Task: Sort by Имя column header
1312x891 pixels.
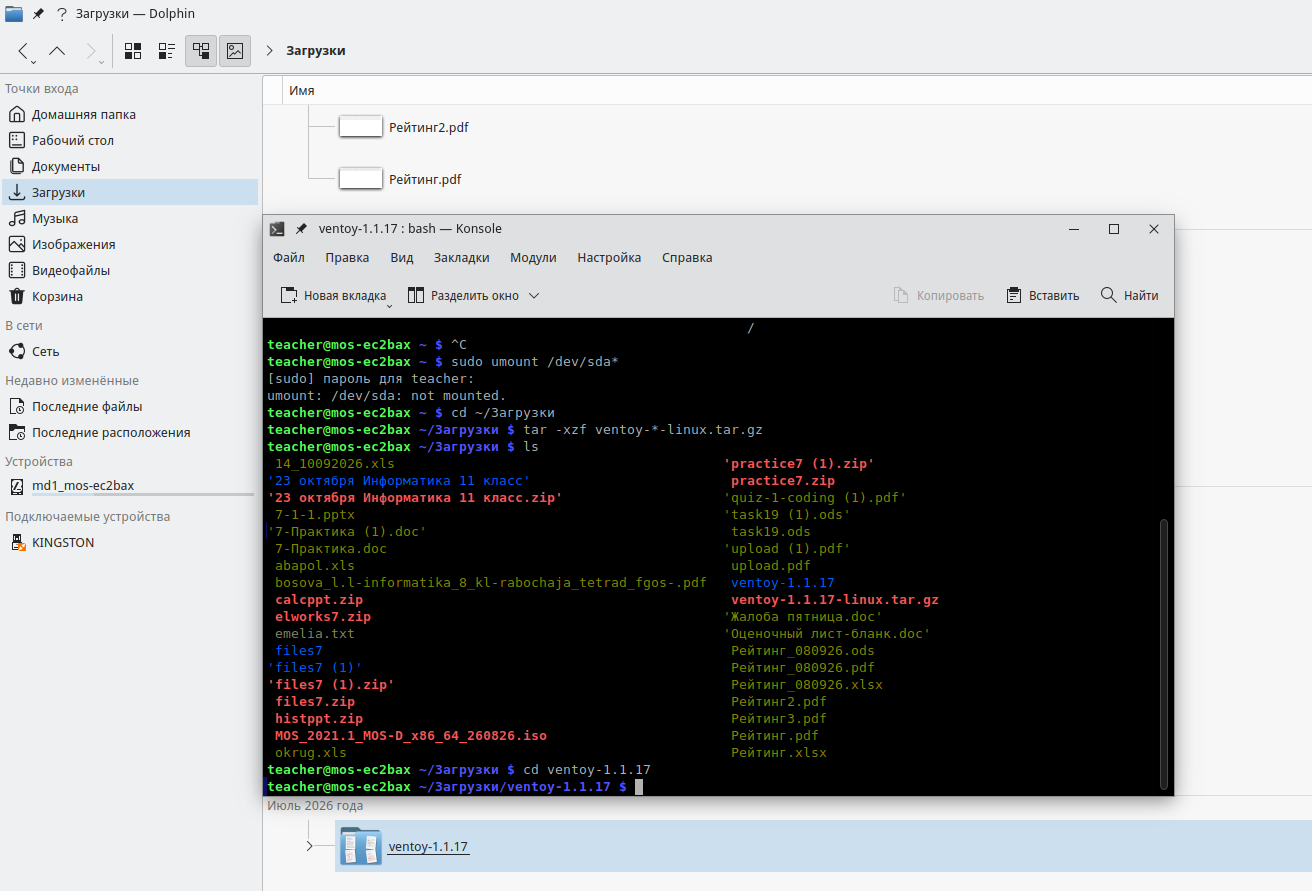Action: 302,90
